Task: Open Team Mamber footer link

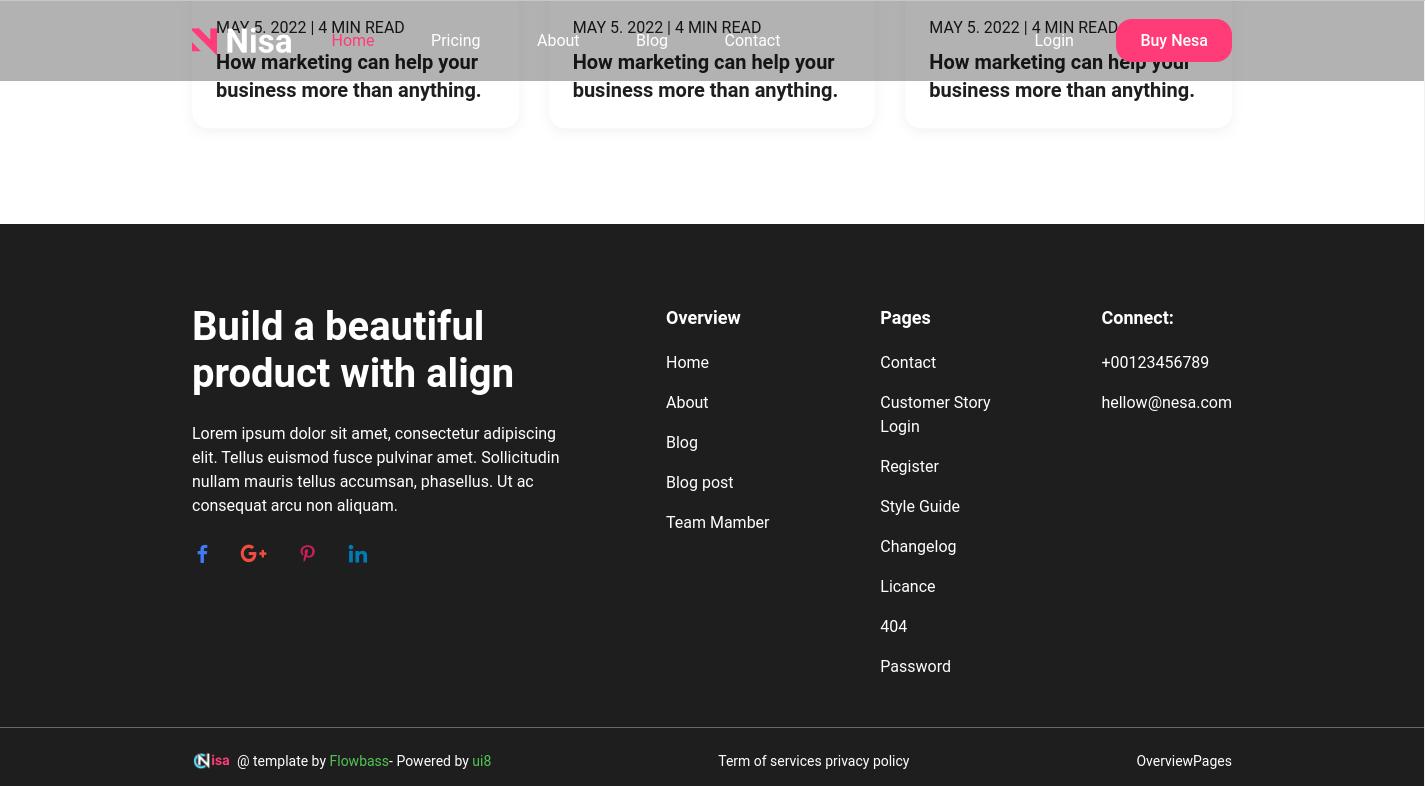Action: pos(718,522)
